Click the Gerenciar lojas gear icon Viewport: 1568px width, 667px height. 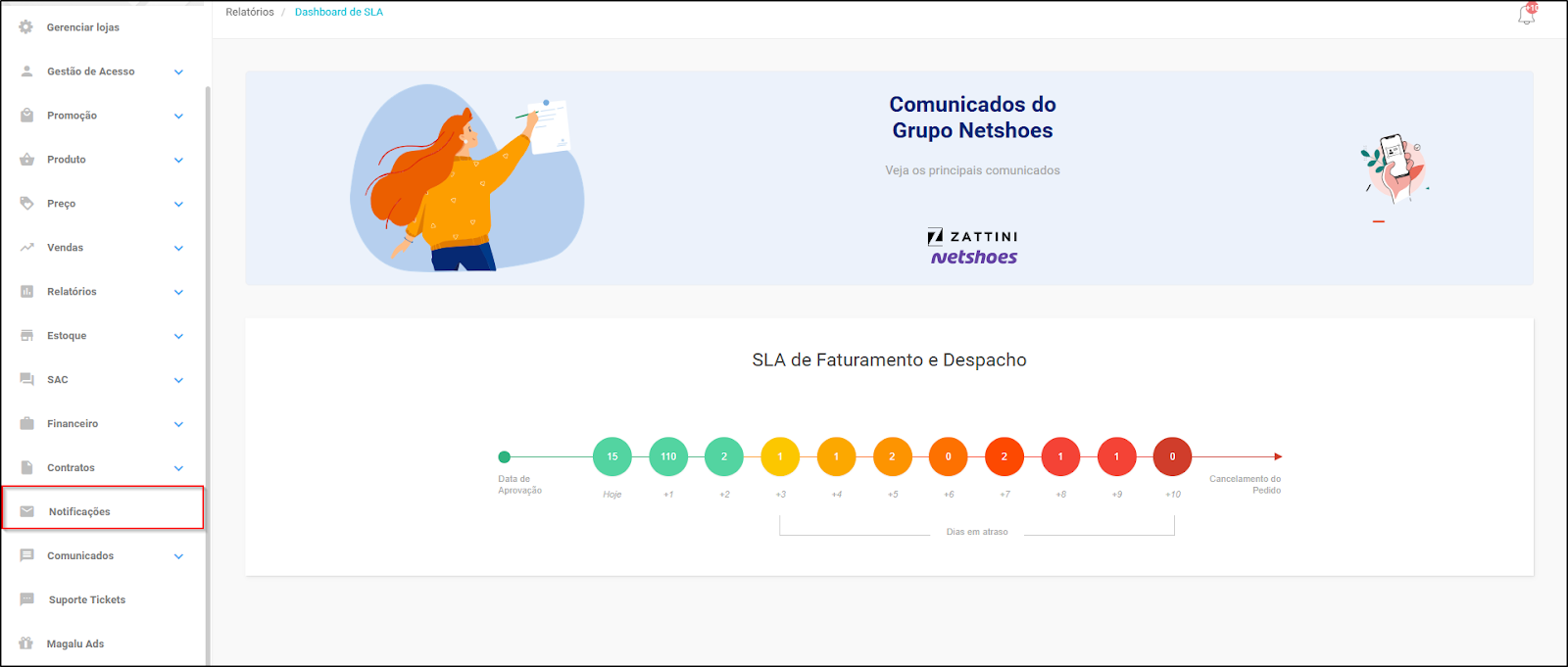pyautogui.click(x=26, y=27)
